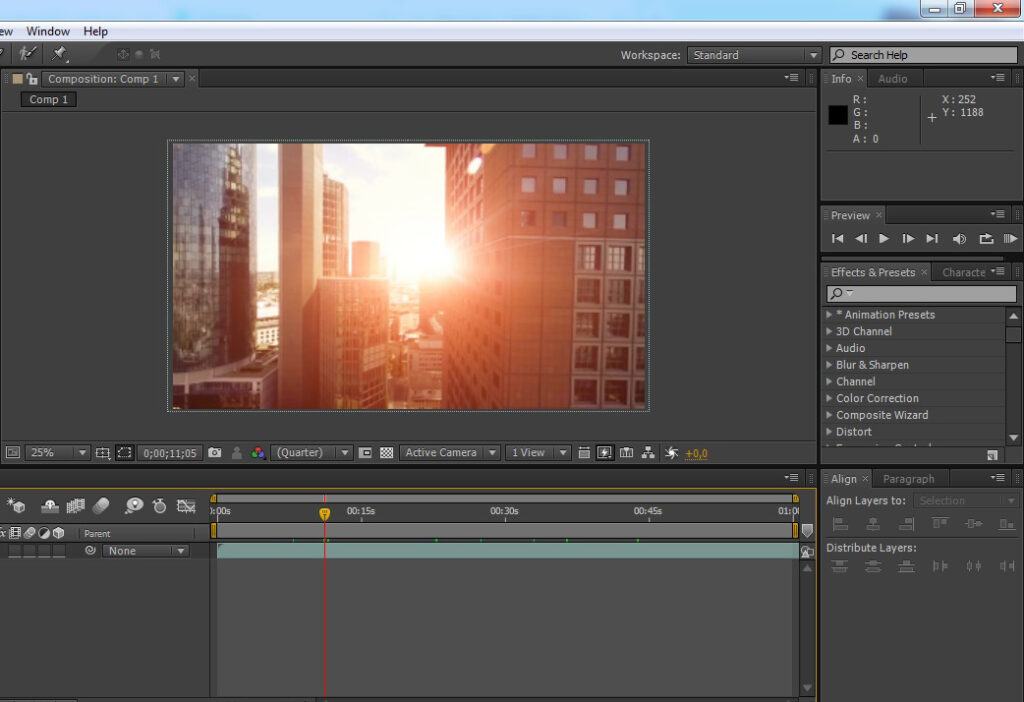The height and width of the screenshot is (702, 1024).
Task: Click the Choose grid and guide options icon
Action: [x=103, y=453]
